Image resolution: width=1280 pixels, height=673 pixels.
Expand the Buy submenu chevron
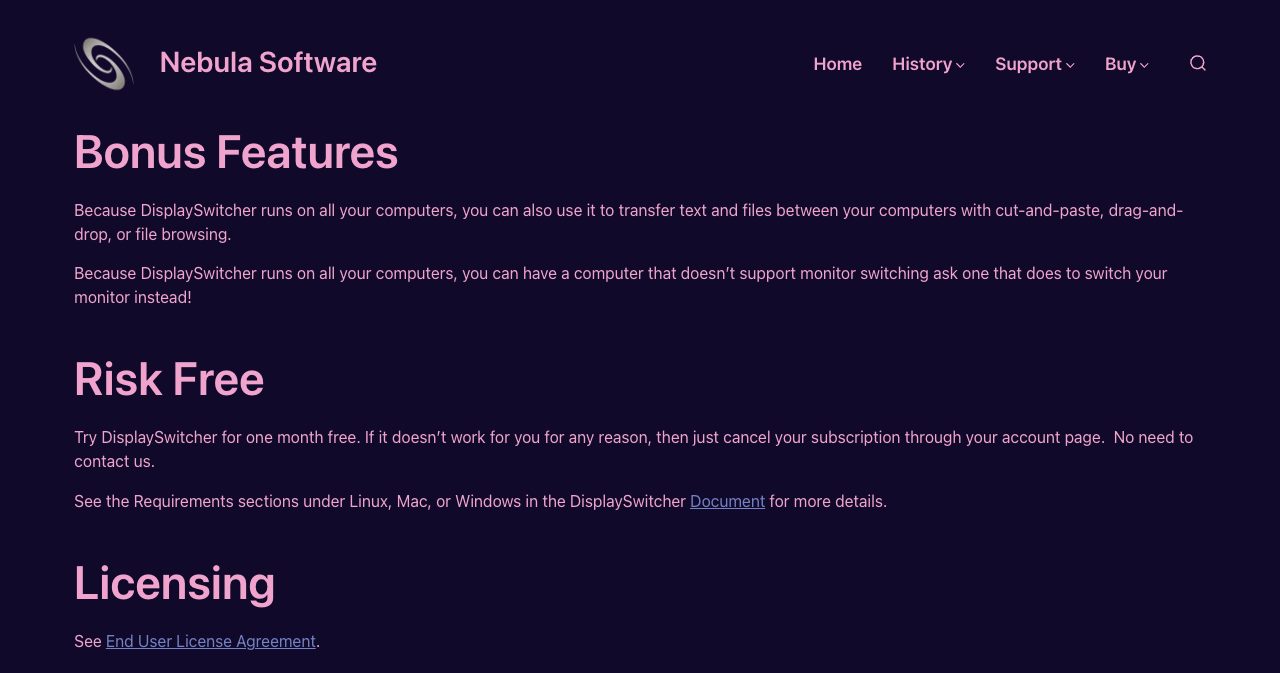(1144, 65)
